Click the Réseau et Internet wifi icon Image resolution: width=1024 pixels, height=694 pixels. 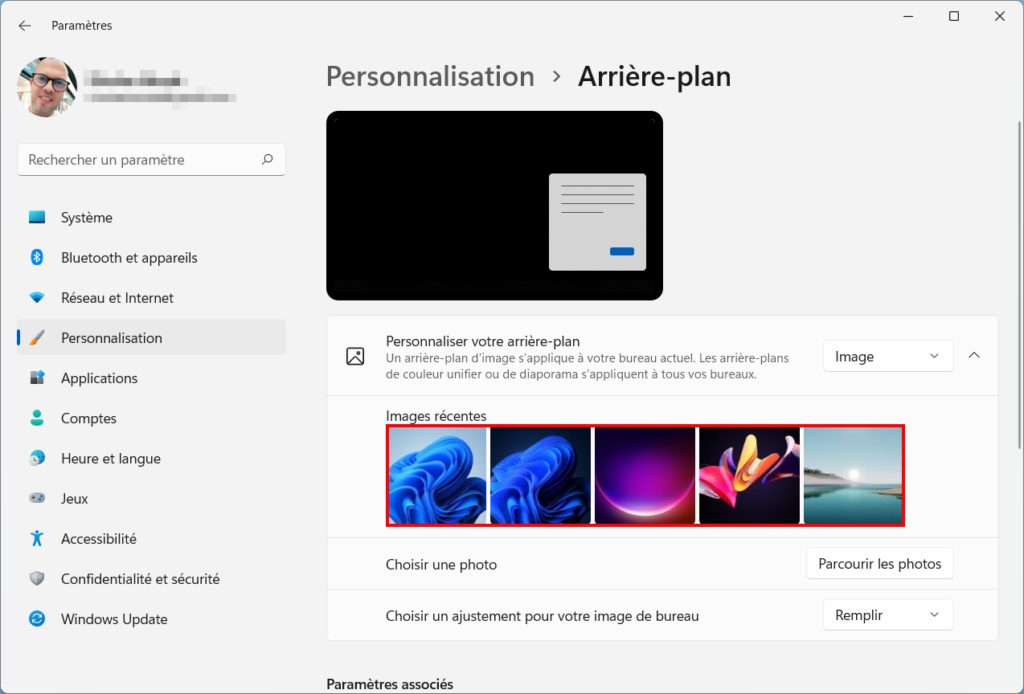click(x=37, y=298)
